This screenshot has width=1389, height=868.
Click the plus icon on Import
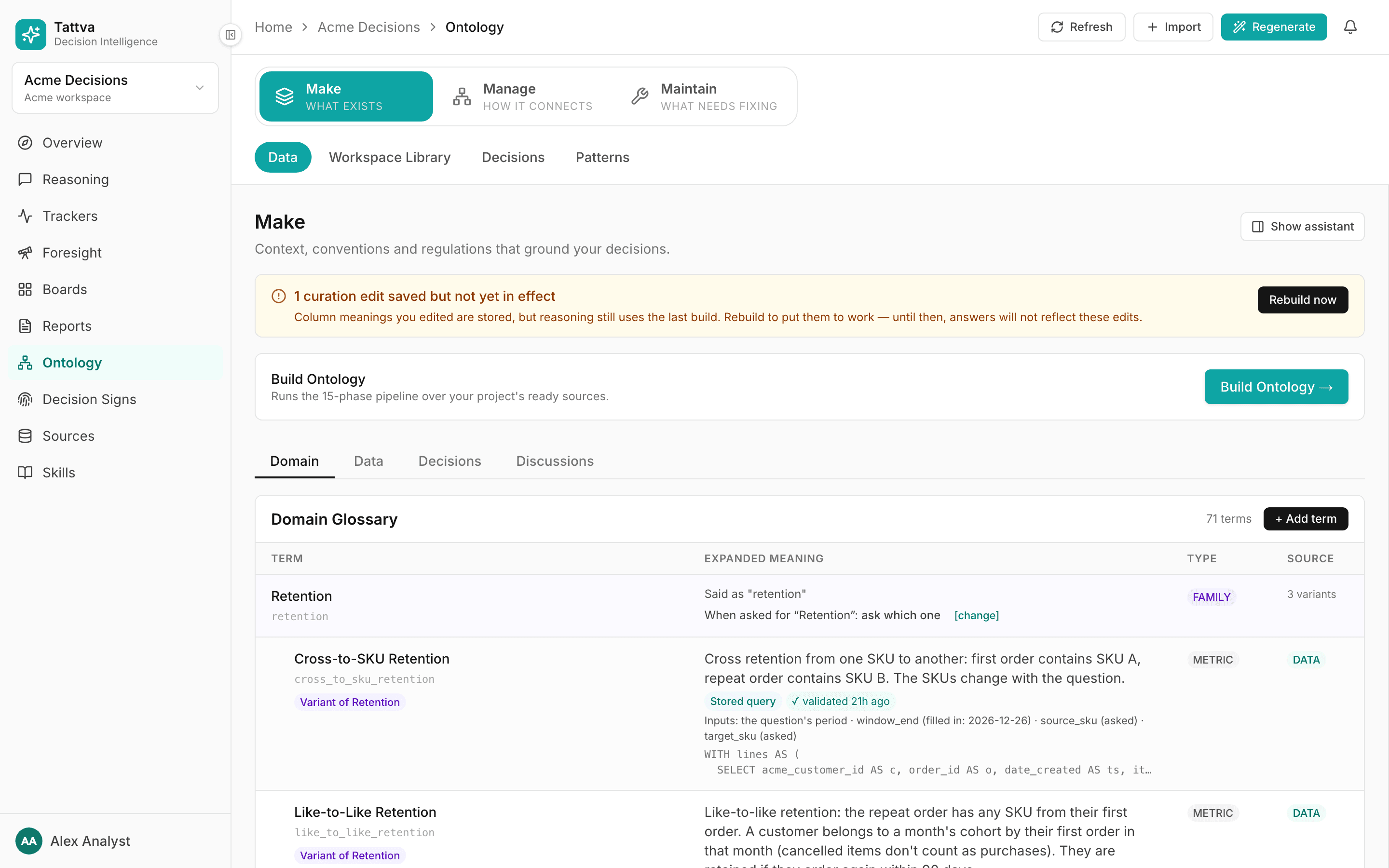point(1152,27)
